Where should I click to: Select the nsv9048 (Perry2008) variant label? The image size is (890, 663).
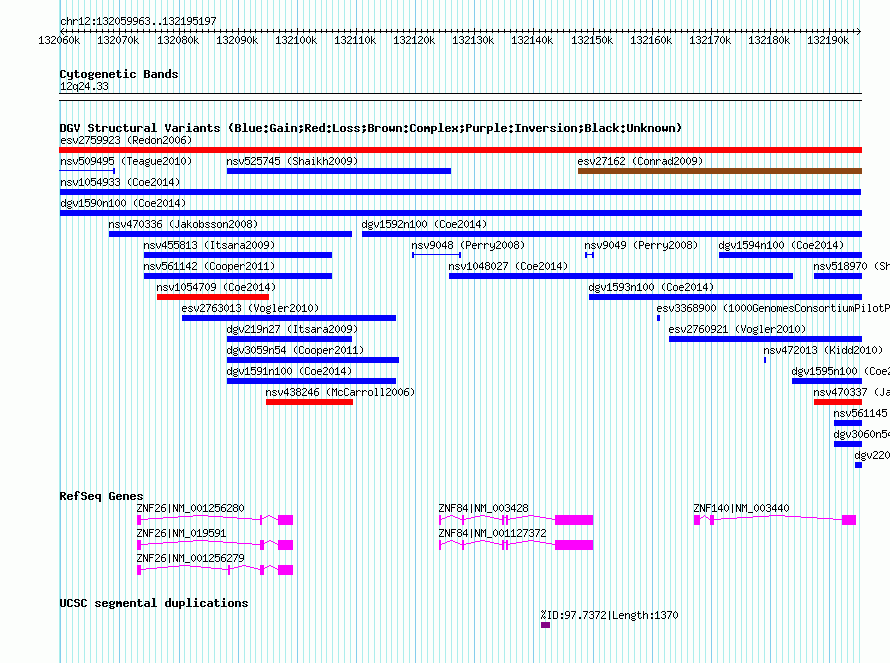pos(468,245)
